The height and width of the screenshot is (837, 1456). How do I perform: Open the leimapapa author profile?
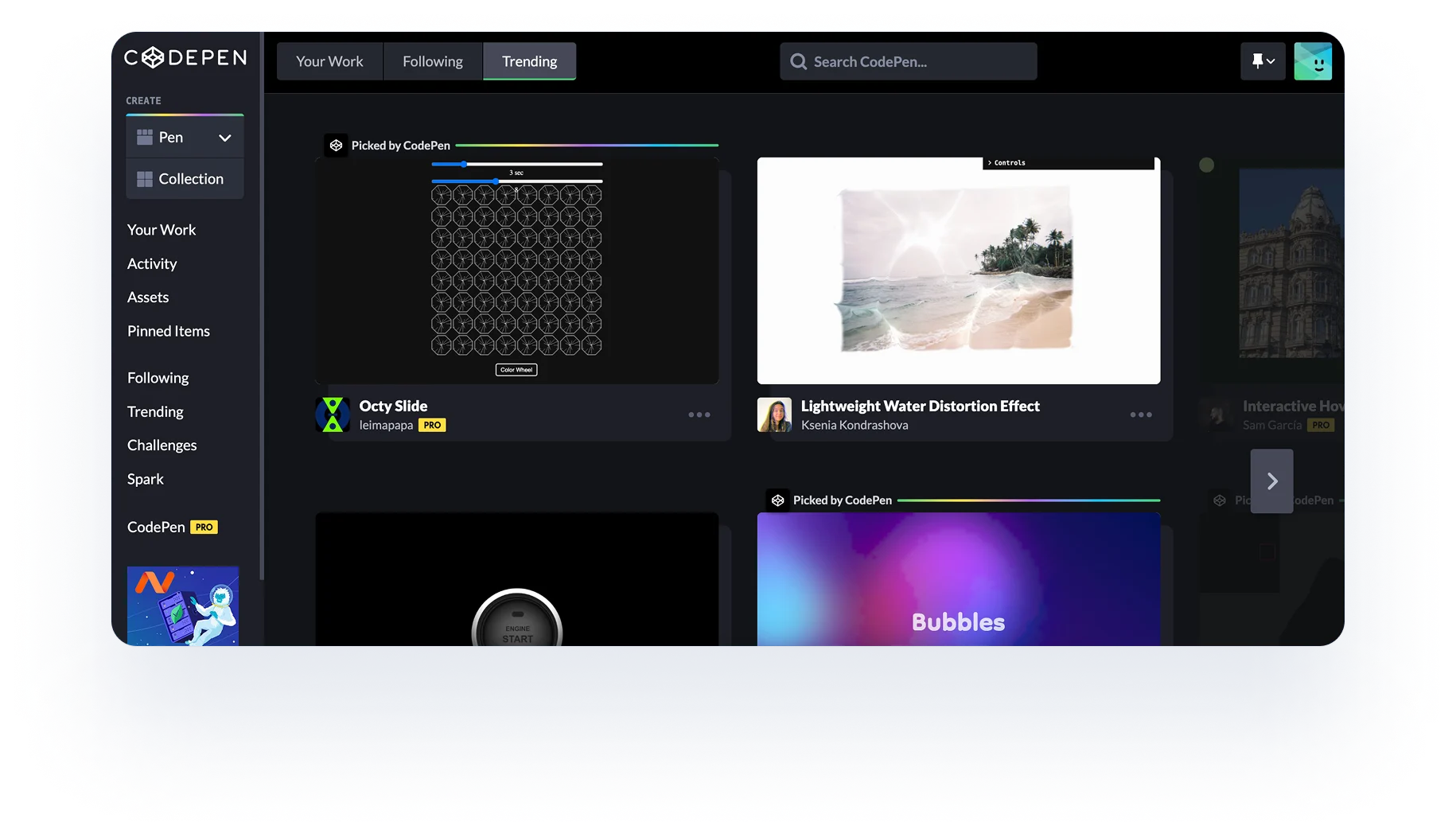[x=386, y=425]
